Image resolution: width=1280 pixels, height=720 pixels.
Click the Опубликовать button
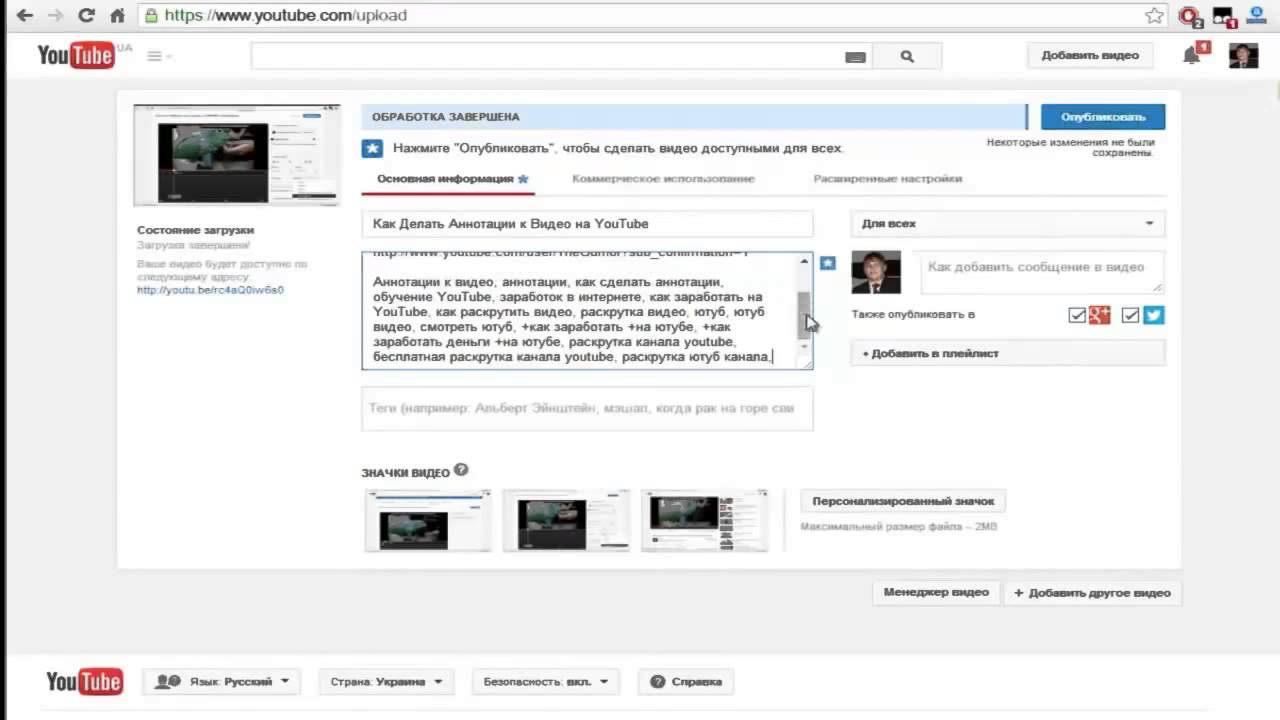pos(1103,117)
